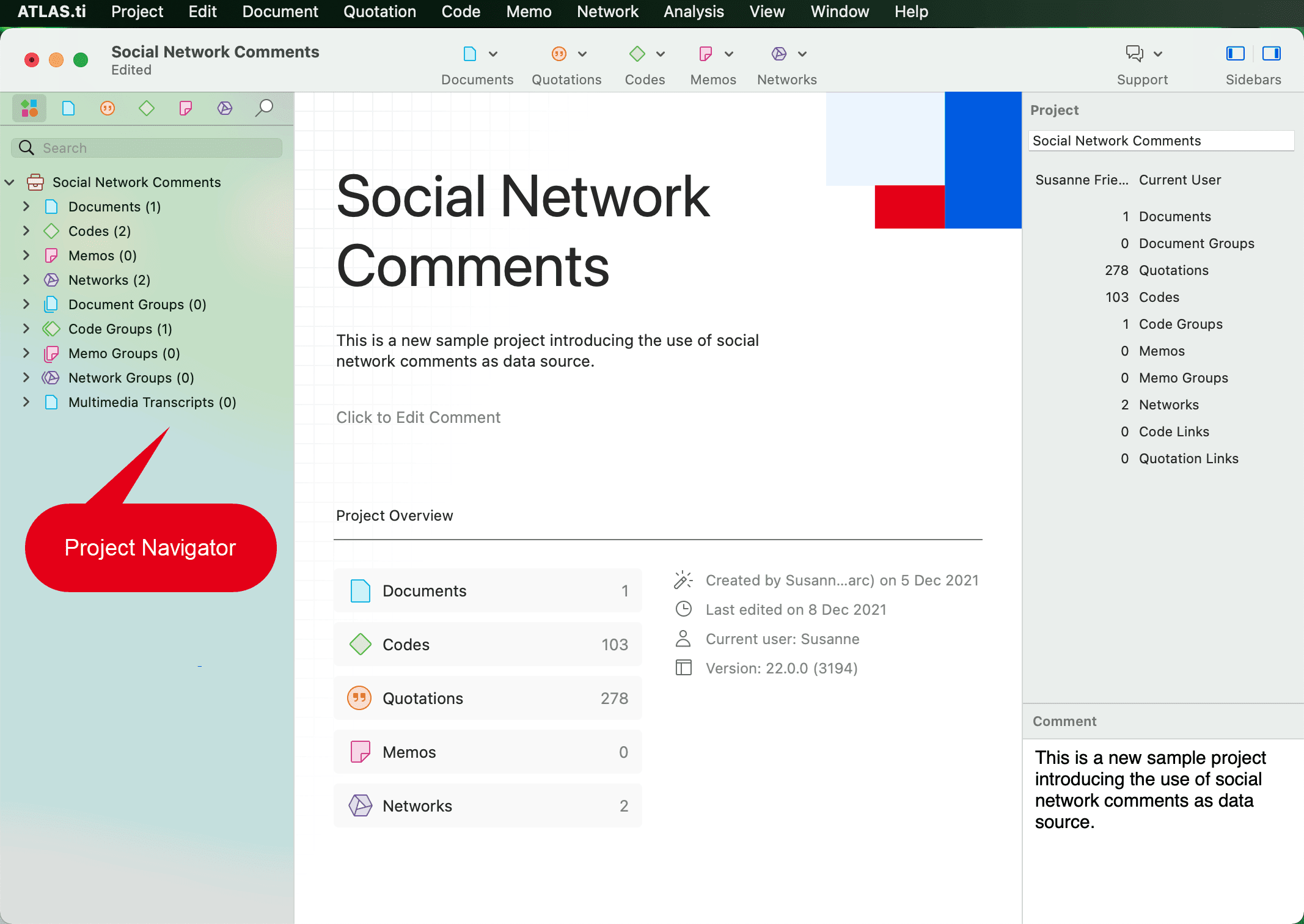The width and height of the screenshot is (1304, 924).
Task: Open the Memos toolbar icon
Action: pos(705,54)
